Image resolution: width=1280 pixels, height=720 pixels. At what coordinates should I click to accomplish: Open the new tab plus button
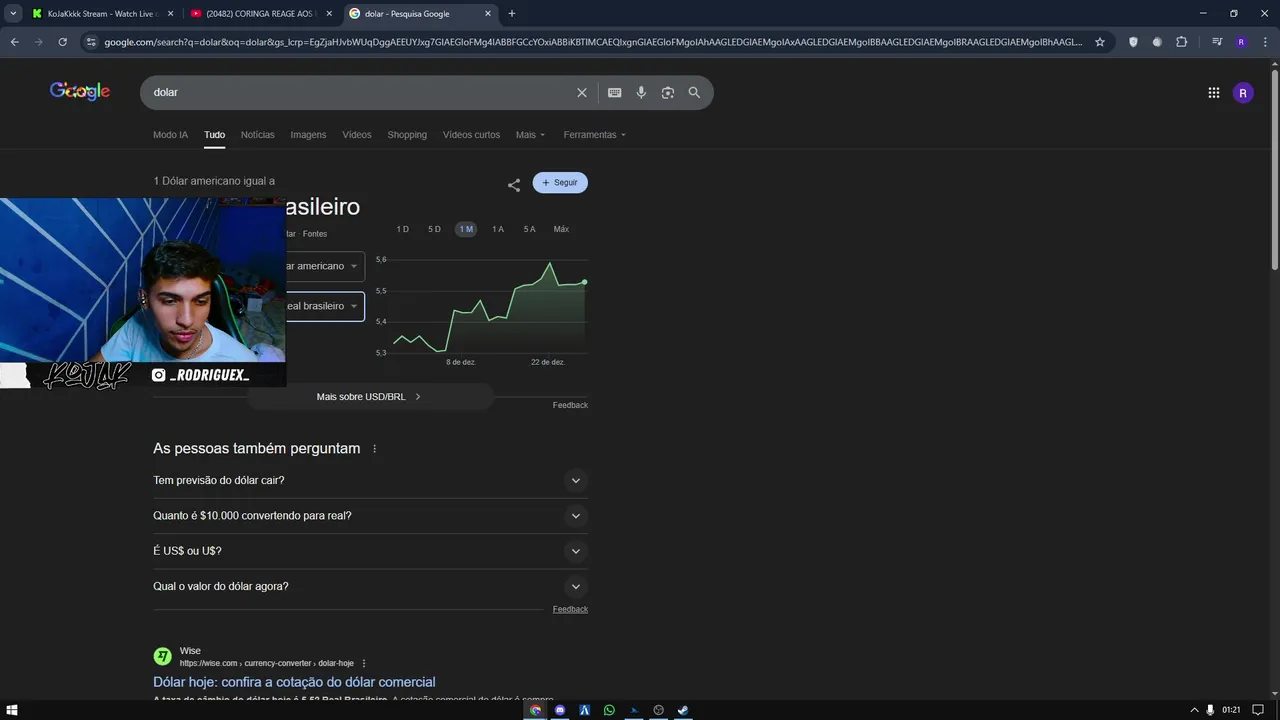(x=512, y=14)
